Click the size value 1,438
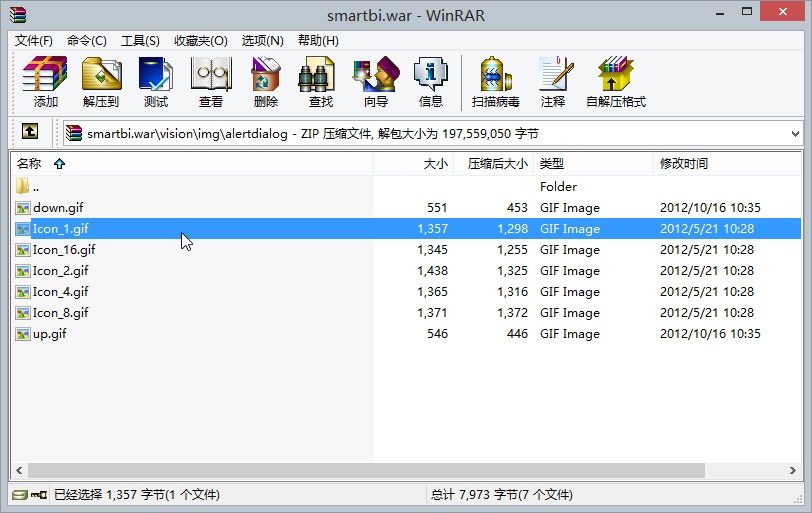Screen dimensions: 812x513 click(432, 271)
